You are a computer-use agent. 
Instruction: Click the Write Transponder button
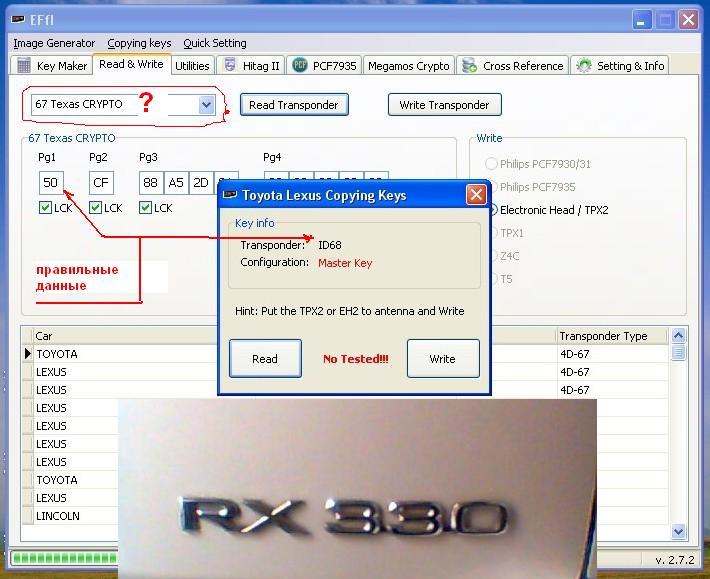click(x=444, y=105)
